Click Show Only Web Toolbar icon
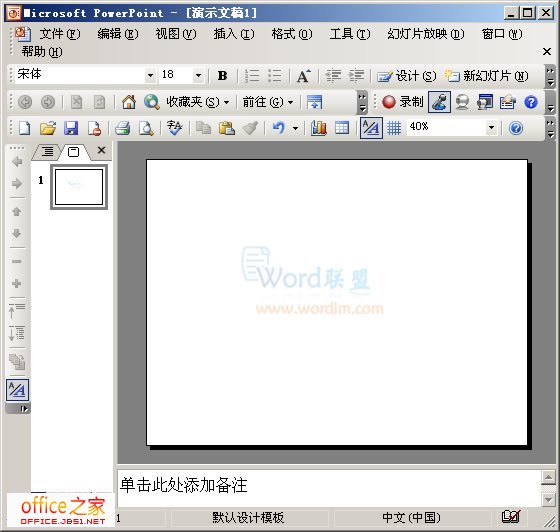The width and height of the screenshot is (560, 532). click(x=314, y=102)
